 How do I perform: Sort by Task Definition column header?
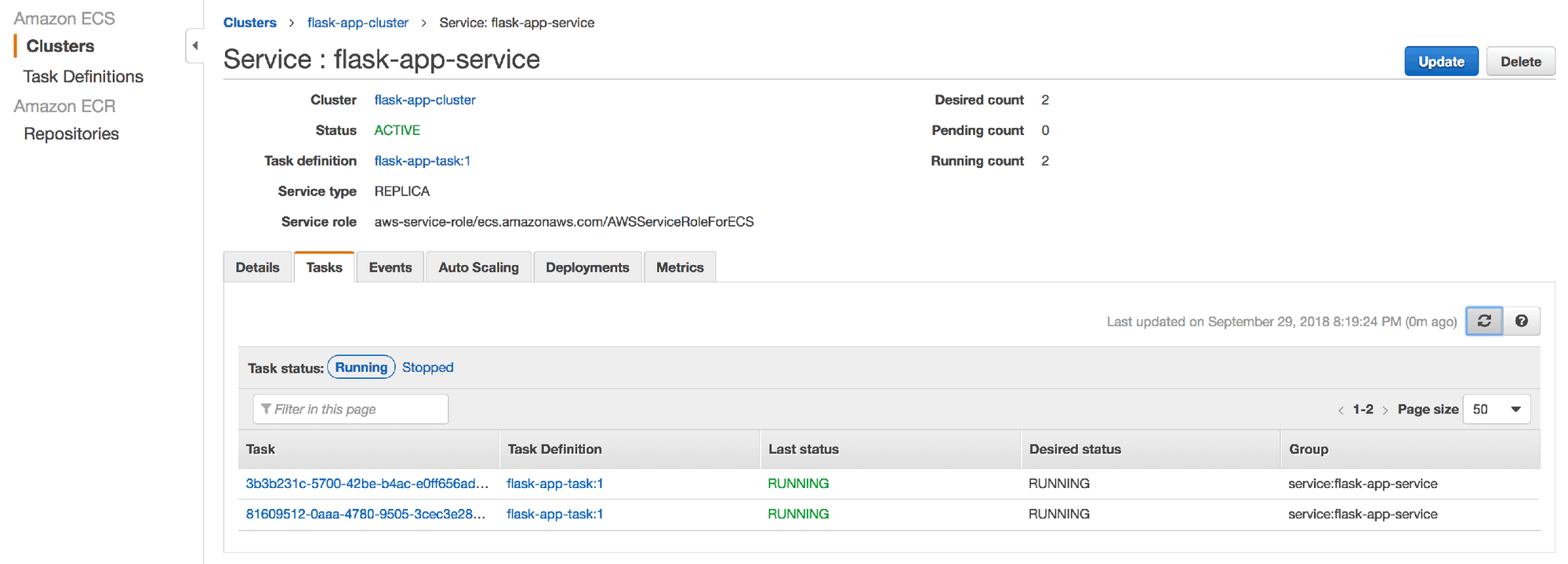point(630,449)
